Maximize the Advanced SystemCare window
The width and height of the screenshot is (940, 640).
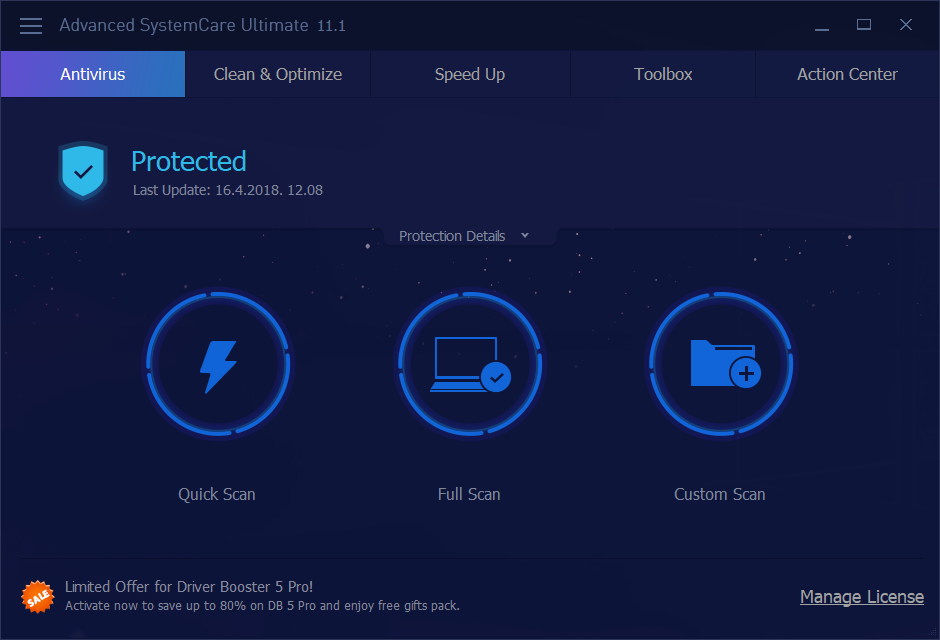pyautogui.click(x=863, y=25)
